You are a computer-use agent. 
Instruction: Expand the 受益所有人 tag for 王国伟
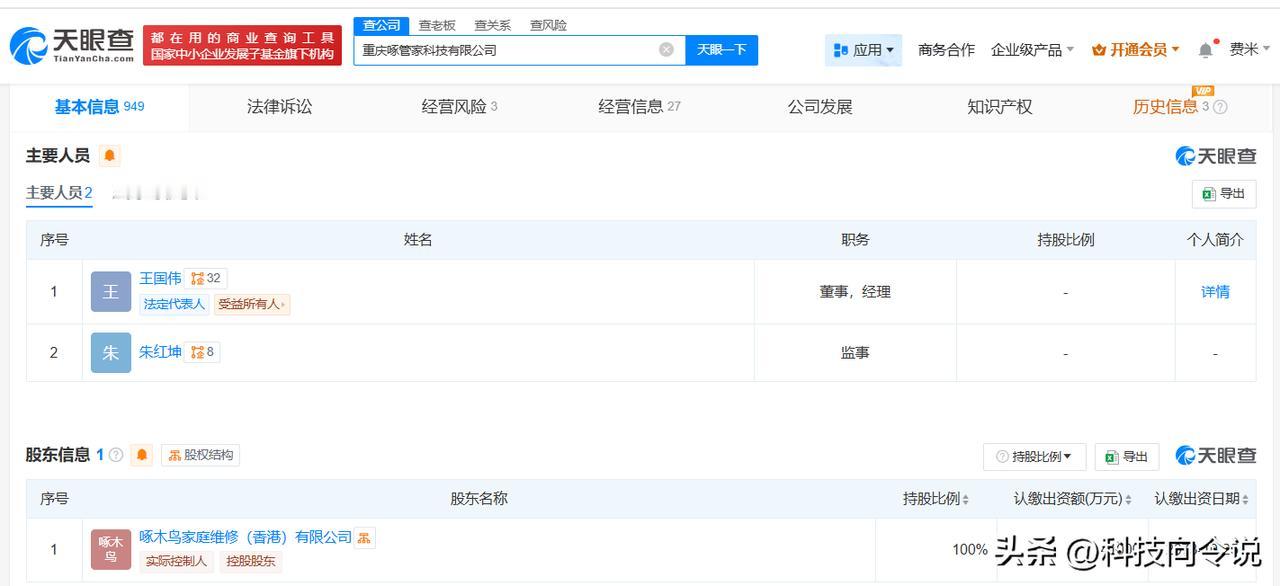252,304
